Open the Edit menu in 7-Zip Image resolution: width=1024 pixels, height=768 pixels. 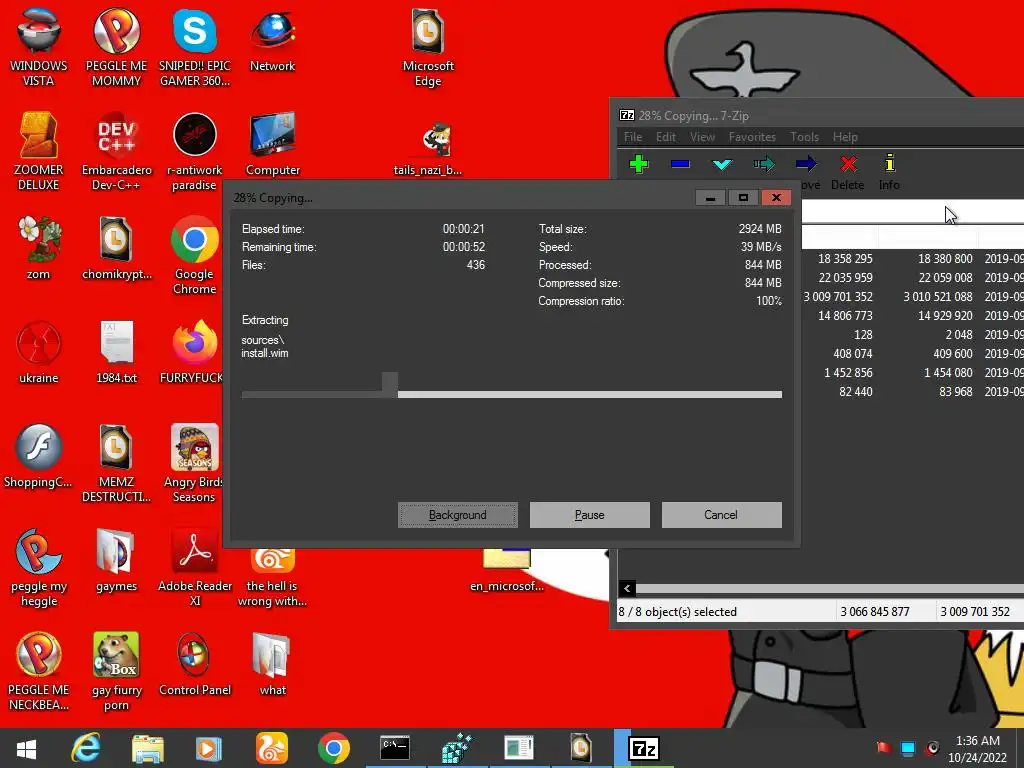666,137
